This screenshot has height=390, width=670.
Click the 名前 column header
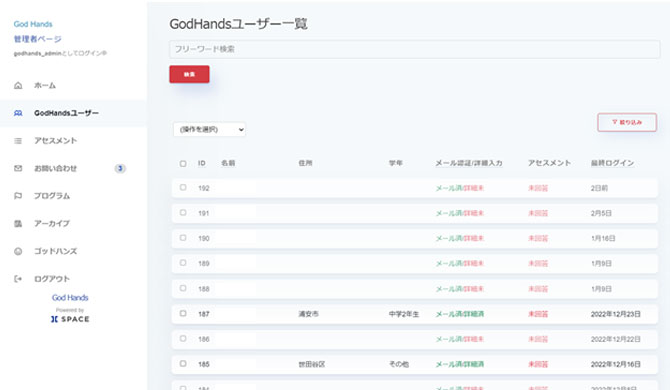tap(228, 163)
